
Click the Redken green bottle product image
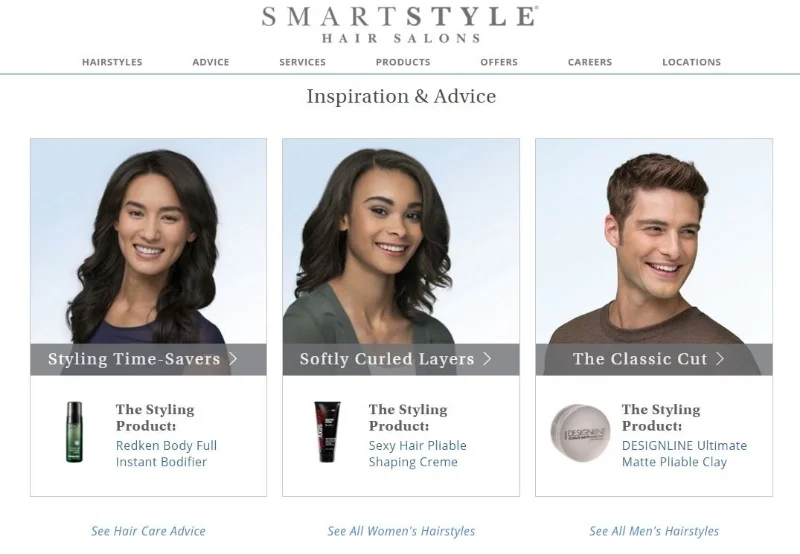pos(74,432)
